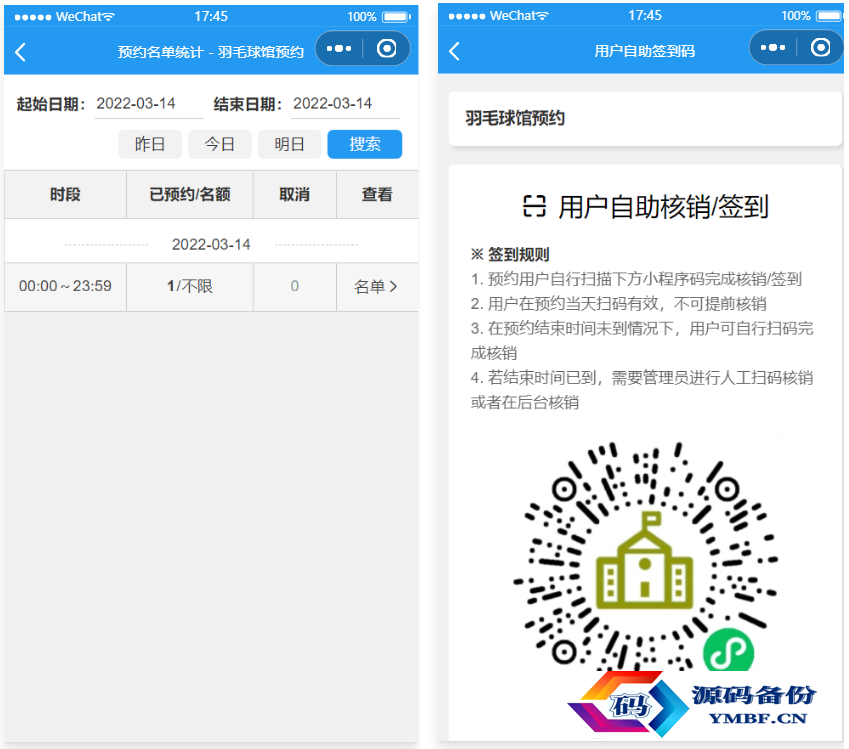This screenshot has width=849, height=749.
Task: Click the 00:00～23:59 time slot cell
Action: (x=66, y=286)
